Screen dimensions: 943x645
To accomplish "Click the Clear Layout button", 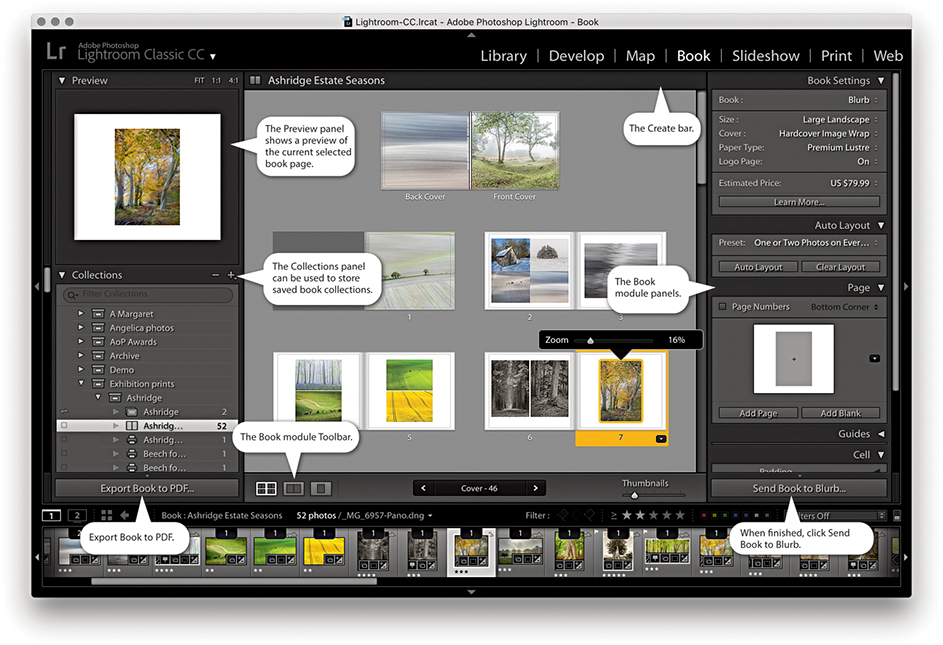I will pos(840,267).
